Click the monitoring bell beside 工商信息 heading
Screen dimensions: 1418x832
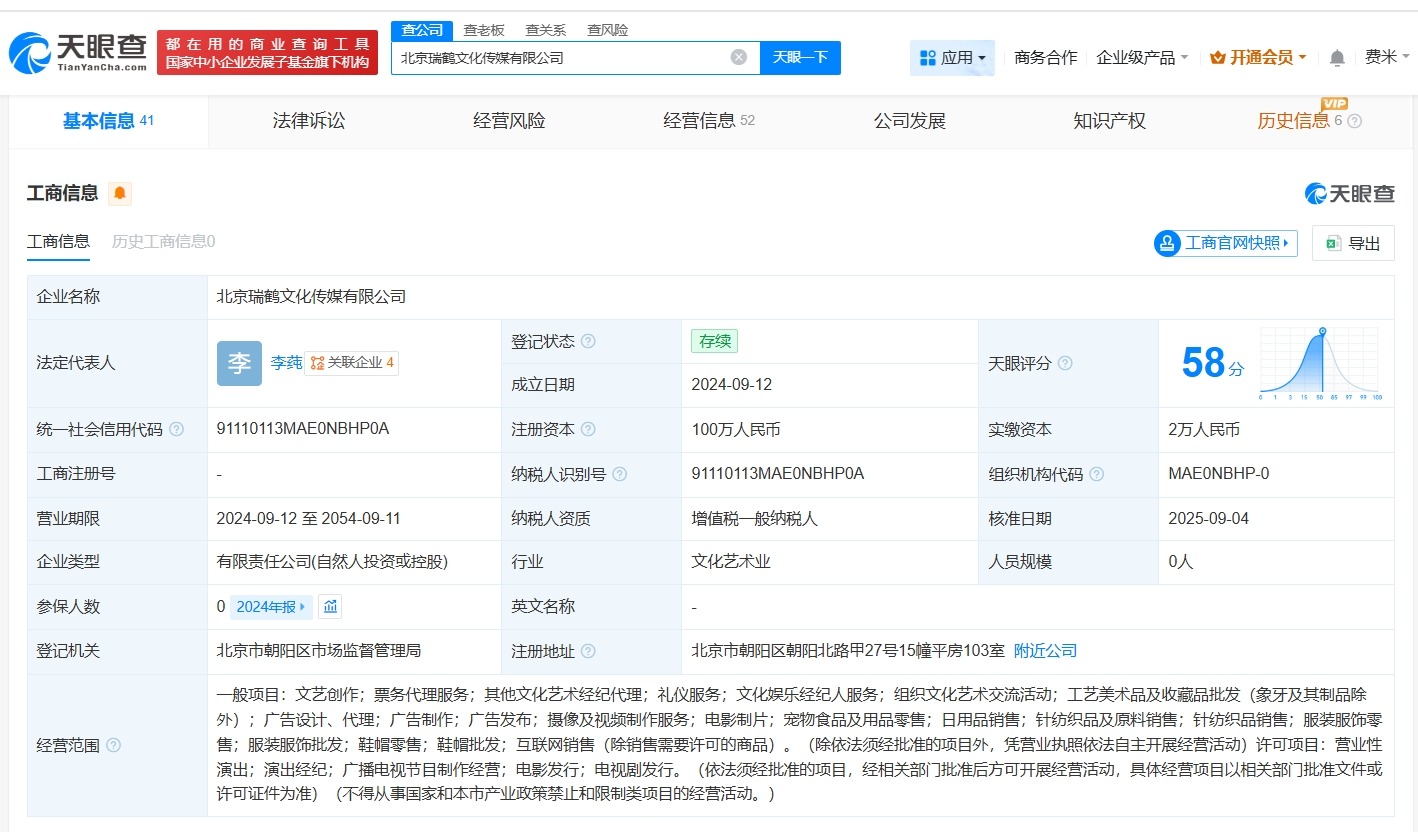(x=120, y=193)
